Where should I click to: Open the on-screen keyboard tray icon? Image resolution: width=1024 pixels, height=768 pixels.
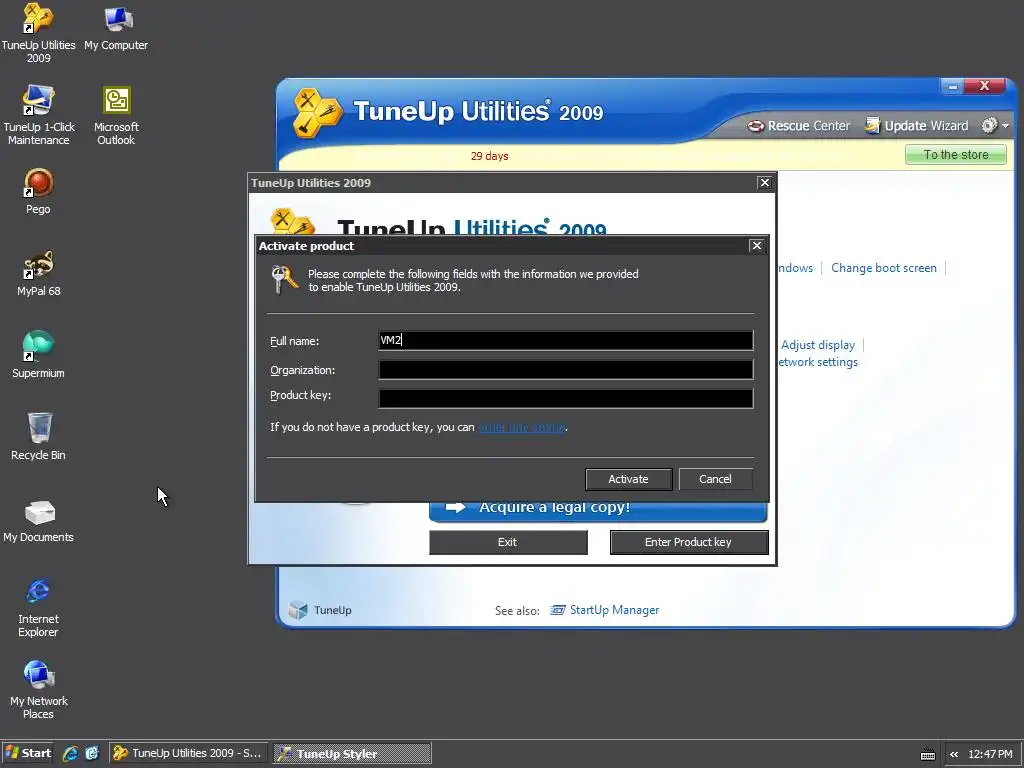(927, 755)
